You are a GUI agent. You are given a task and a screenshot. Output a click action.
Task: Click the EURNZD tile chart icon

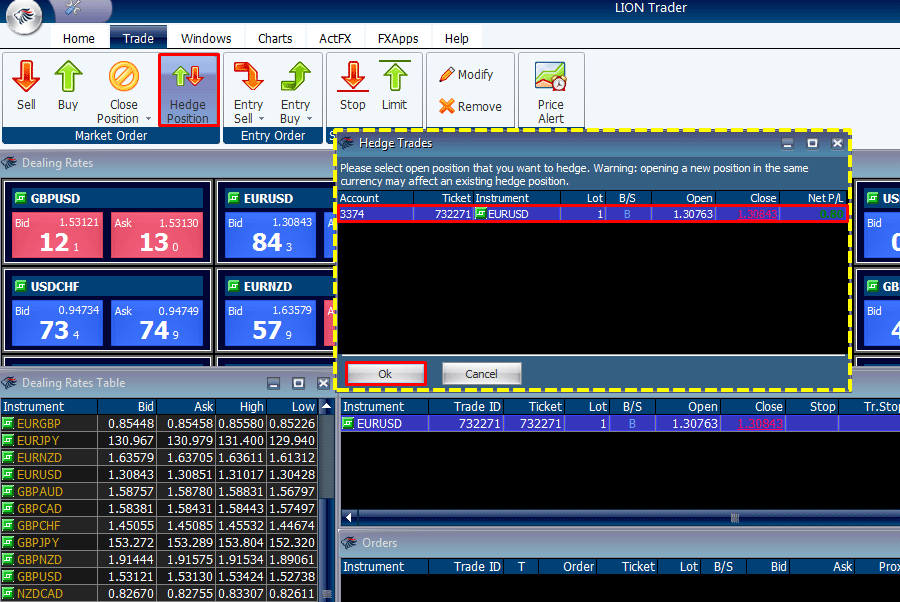[234, 286]
